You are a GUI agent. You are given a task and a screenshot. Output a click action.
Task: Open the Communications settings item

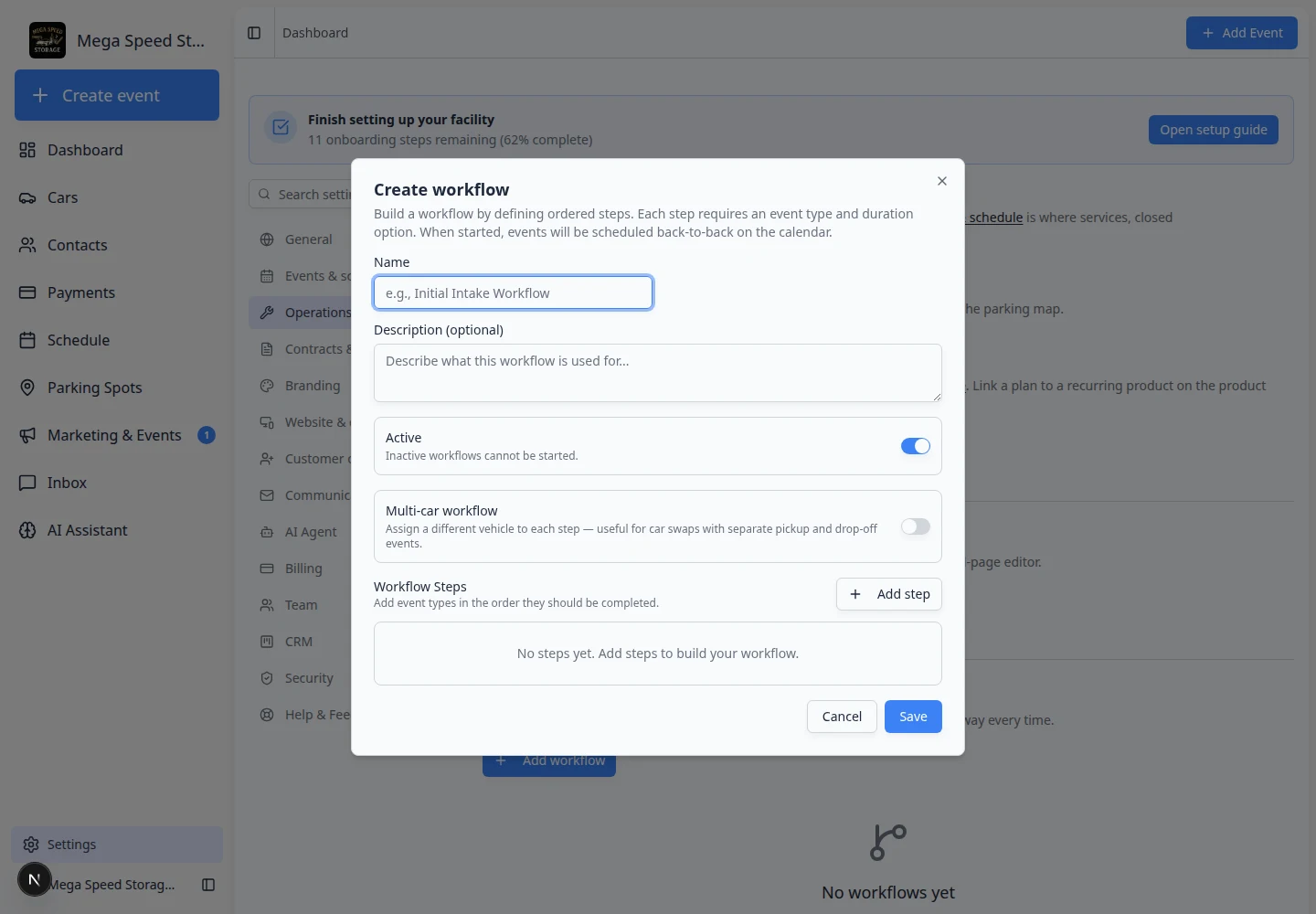point(300,495)
